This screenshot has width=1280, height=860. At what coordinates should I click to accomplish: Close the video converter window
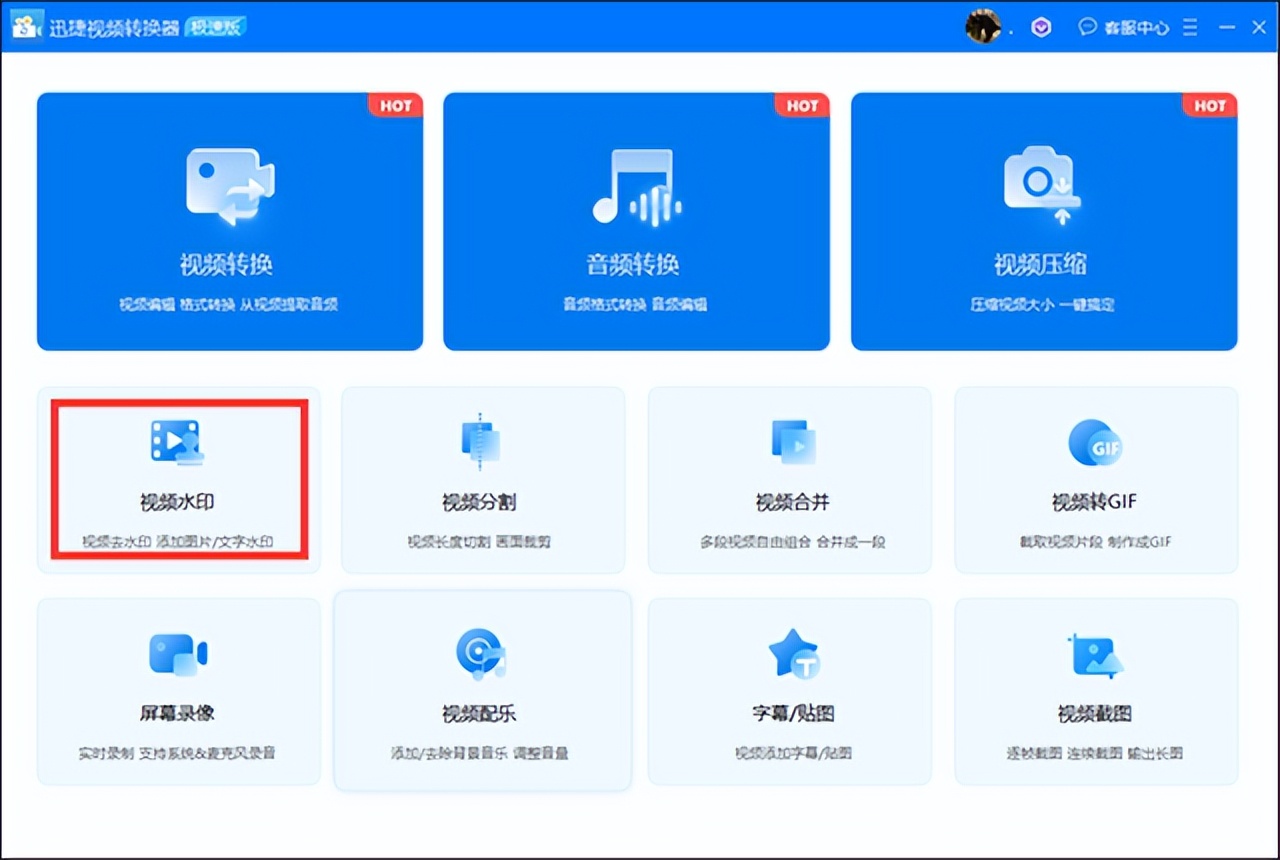click(x=1259, y=28)
